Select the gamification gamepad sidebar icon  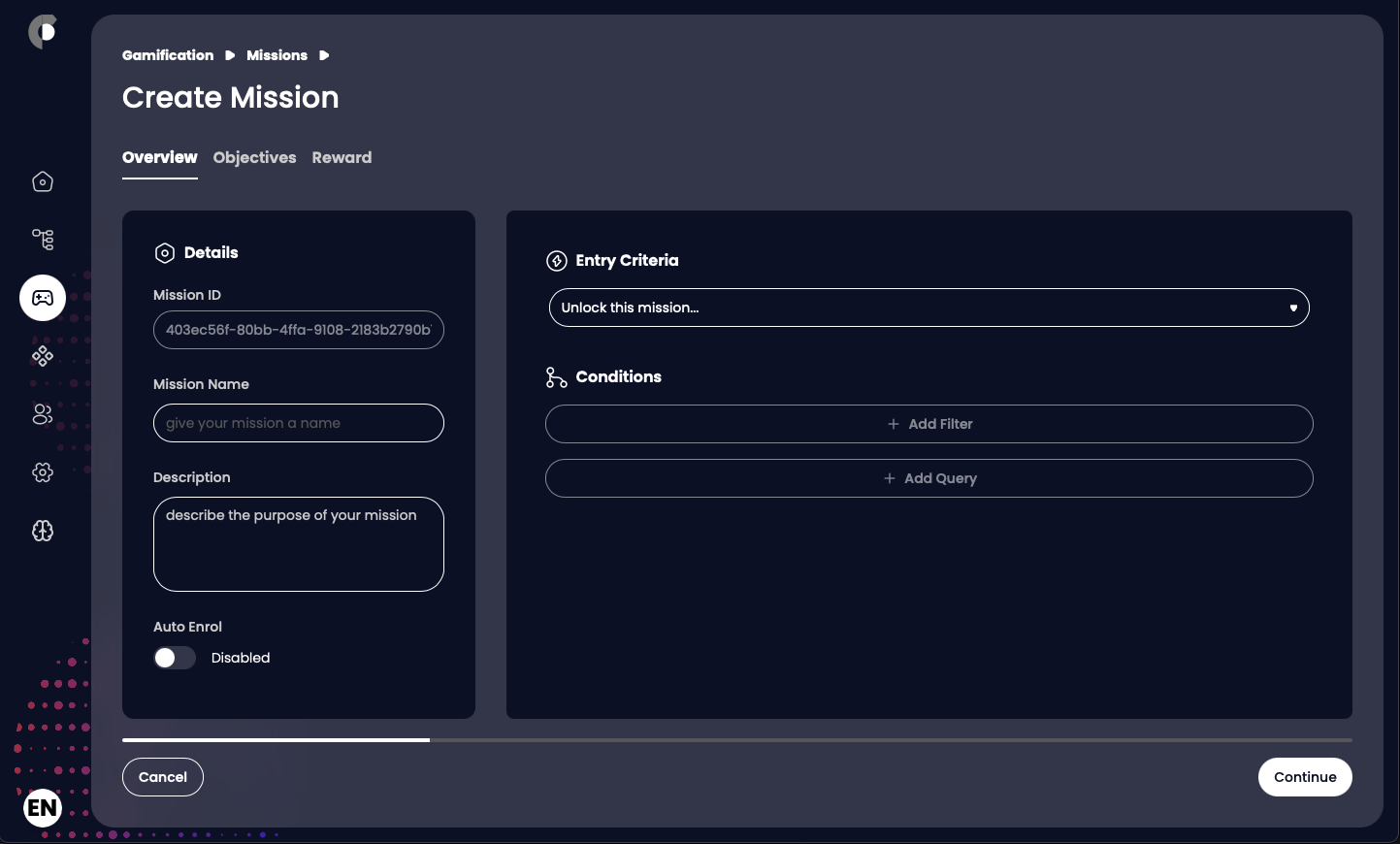click(x=43, y=298)
